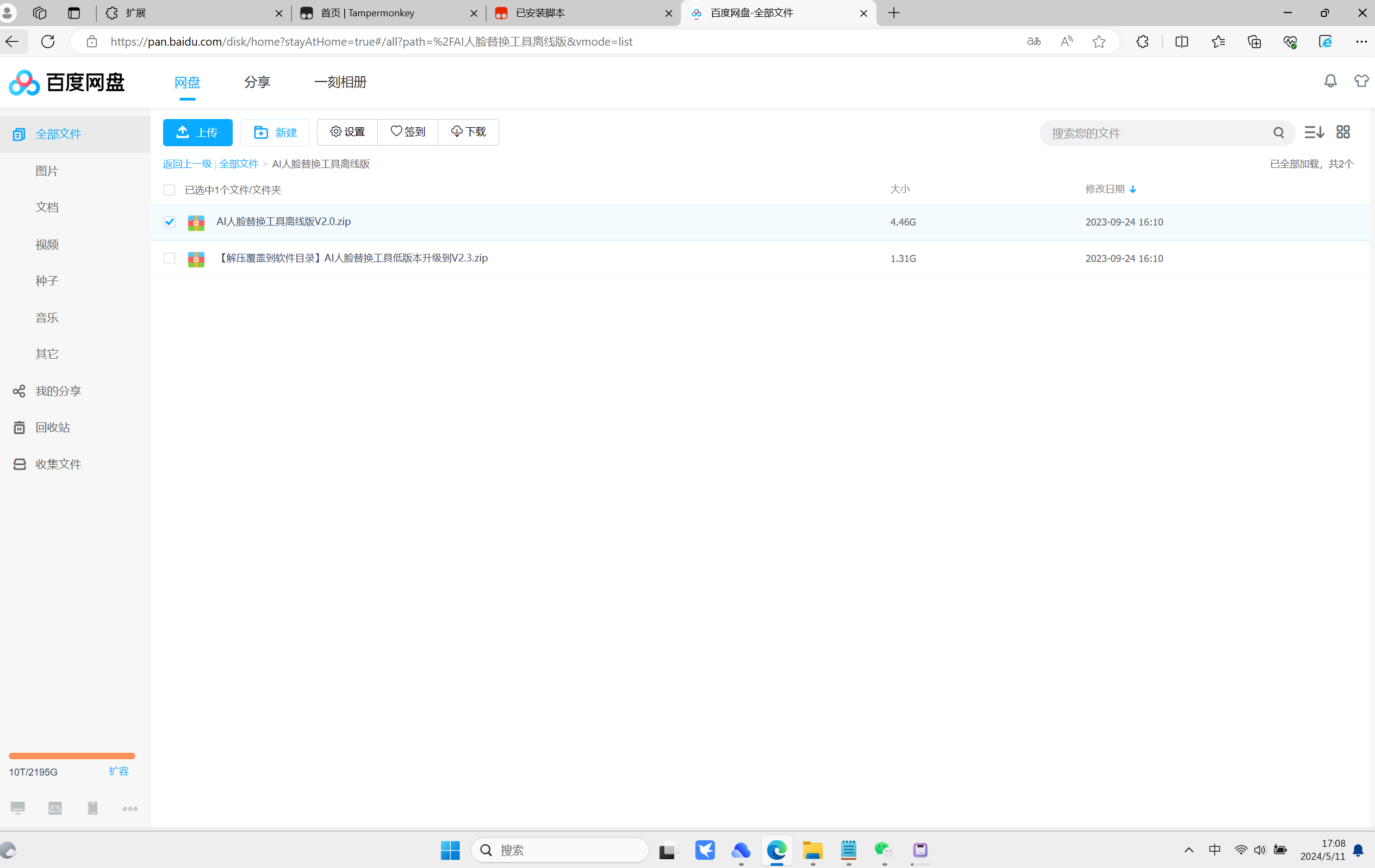This screenshot has width=1375, height=868.
Task: Click the three-dots more icon at sidebar bottom
Action: [130, 808]
